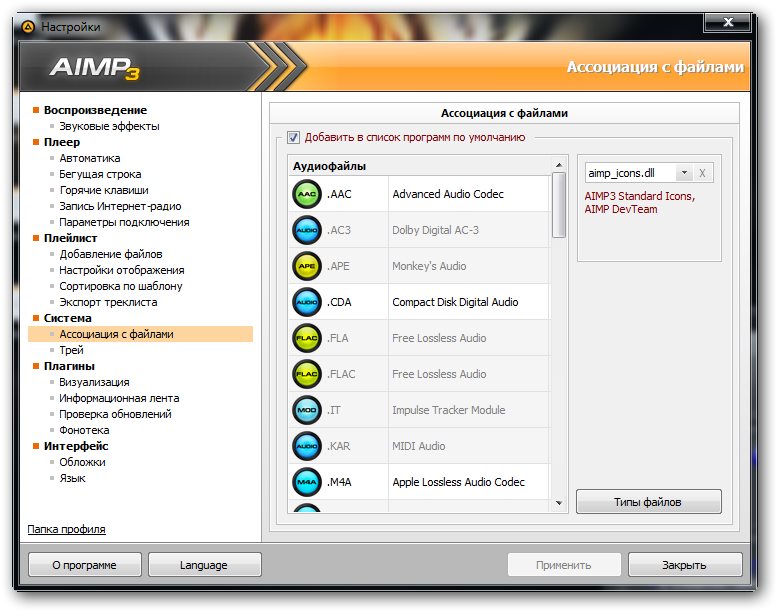Open the Папка профиля link

(x=66, y=529)
